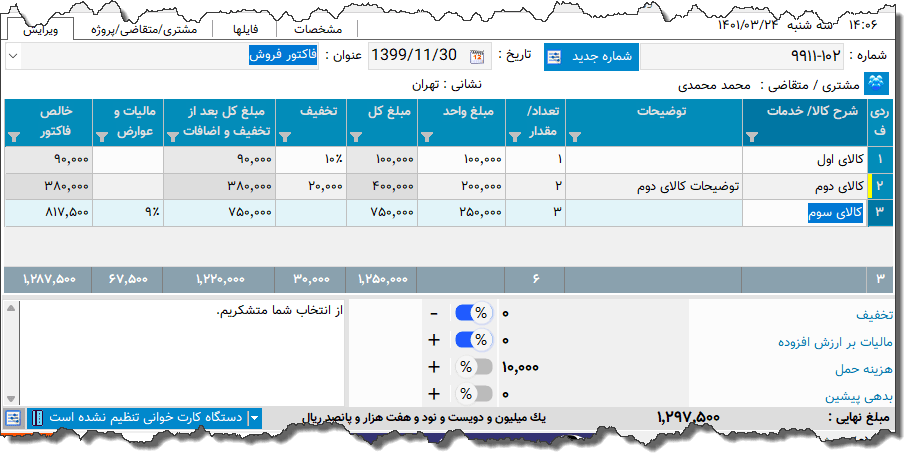Toggle percent switch for بدهی پیشین
The image size is (904, 453).
tap(474, 394)
